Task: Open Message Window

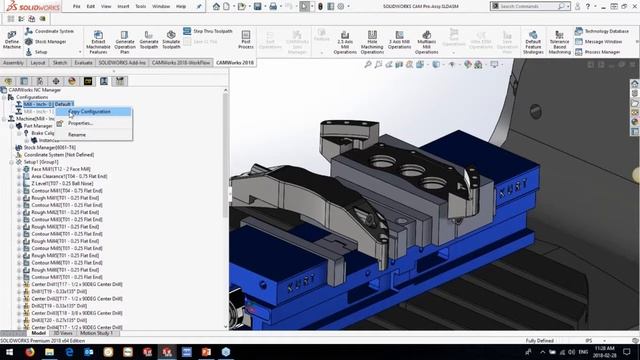Action: pyautogui.click(x=598, y=42)
